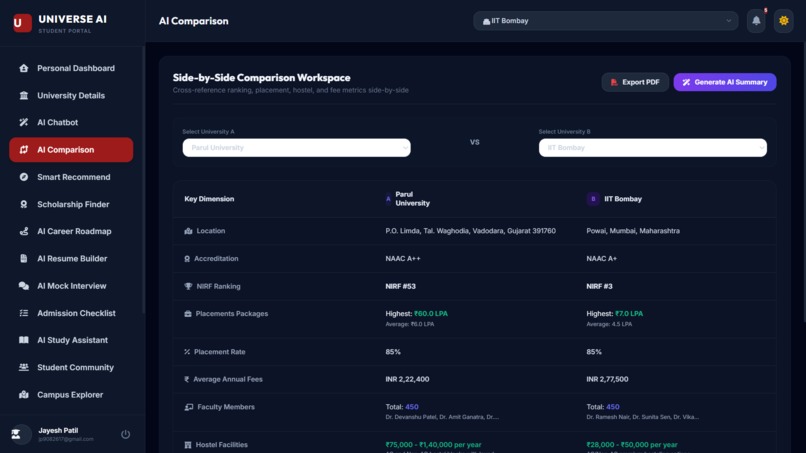Click the Accreditation ribbon icon
Viewport: 806px width, 453px height.
(x=187, y=259)
